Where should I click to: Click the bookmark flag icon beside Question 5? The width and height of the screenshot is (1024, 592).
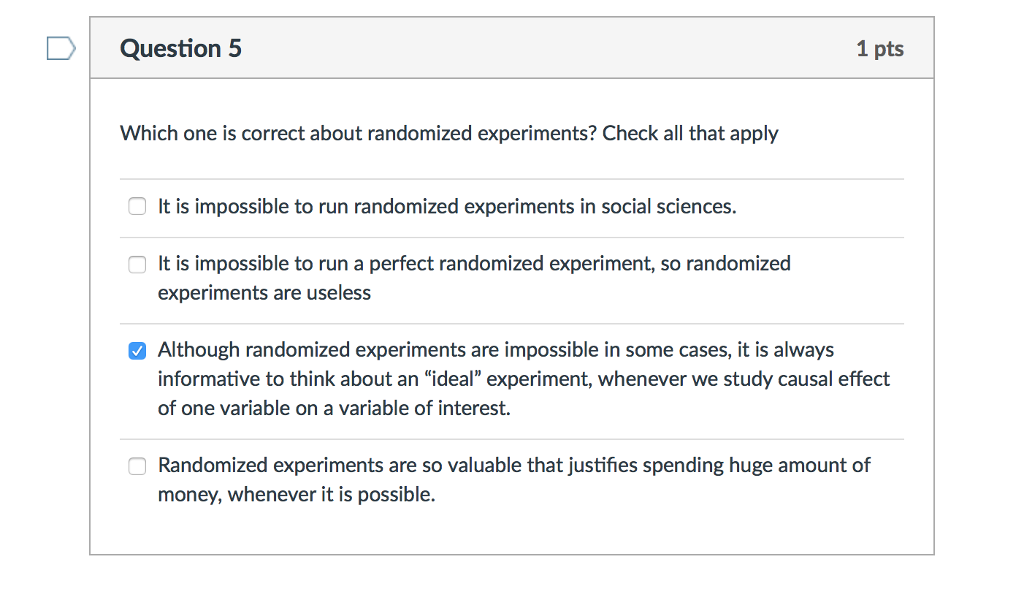(x=60, y=47)
